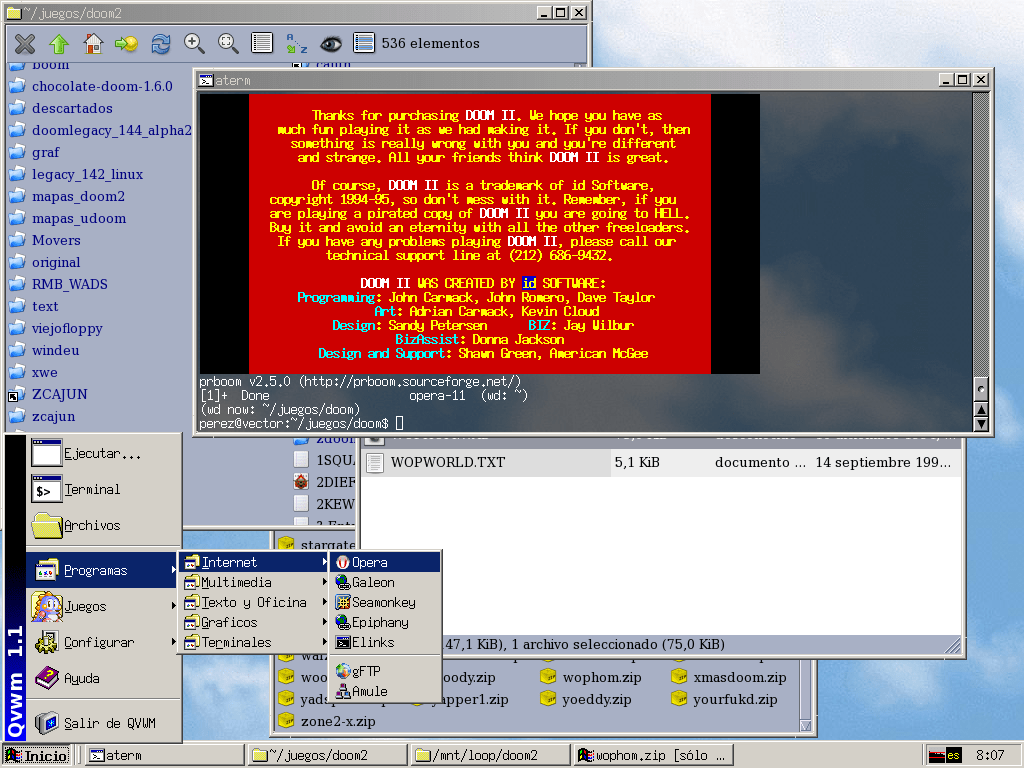
Task: Launch Seamonkey browser
Action: (x=386, y=602)
